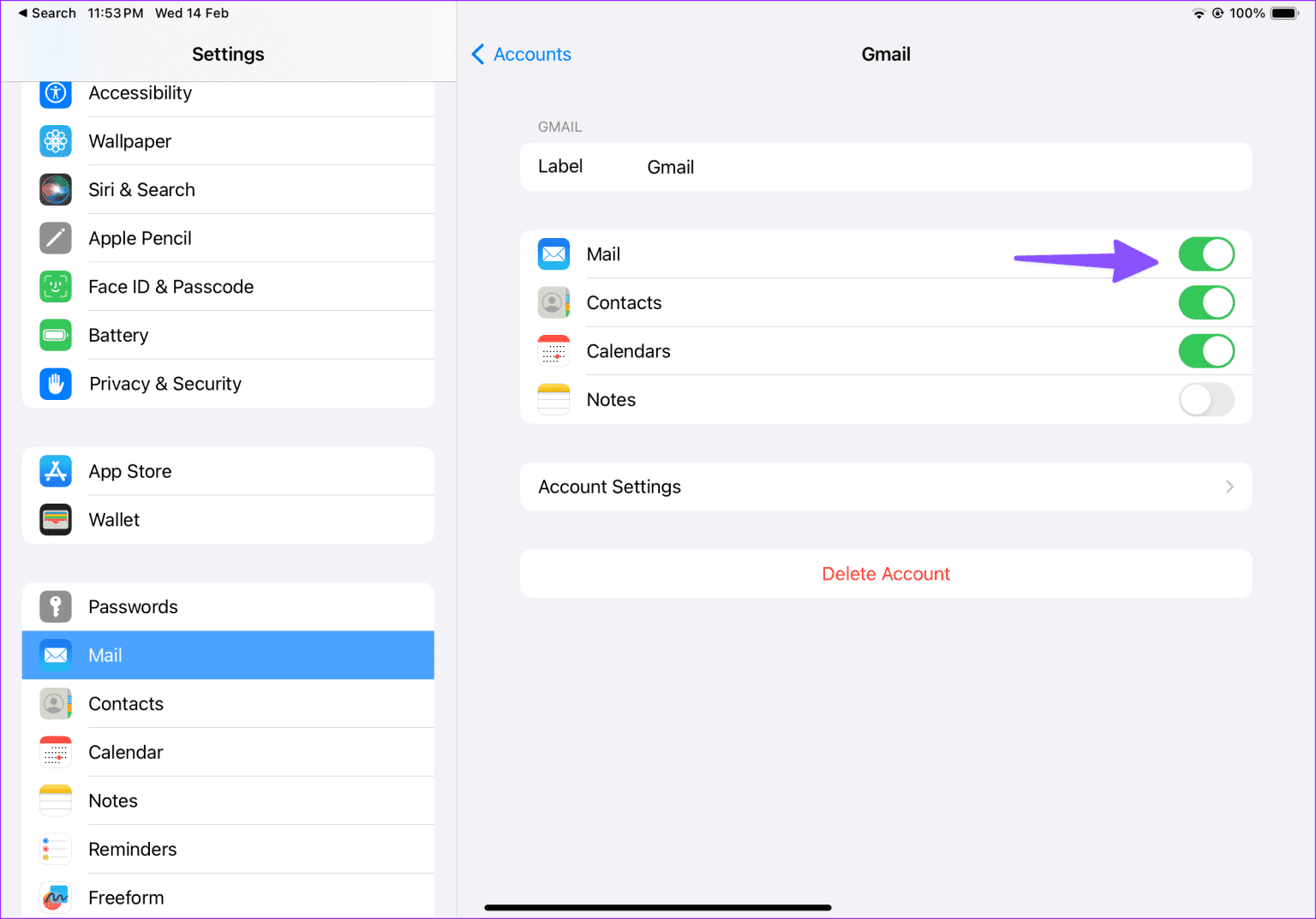Open Account Settings row
Image resolution: width=1316 pixels, height=919 pixels.
click(x=886, y=486)
